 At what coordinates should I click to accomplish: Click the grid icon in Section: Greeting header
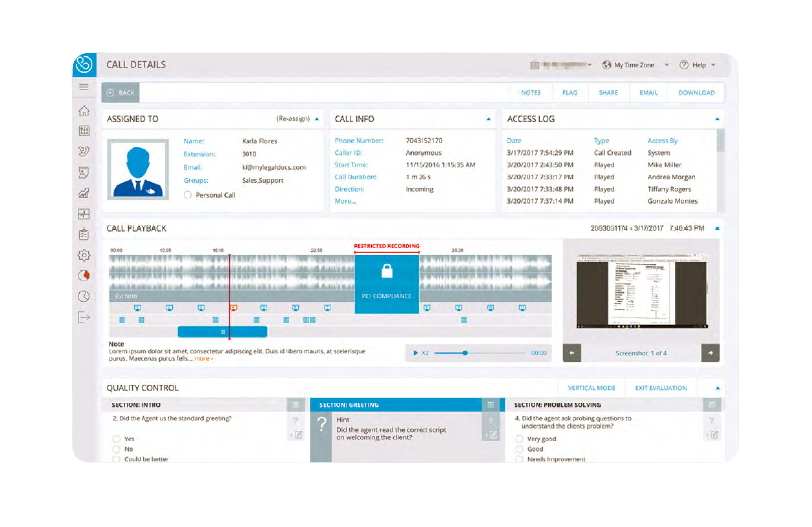coord(490,405)
